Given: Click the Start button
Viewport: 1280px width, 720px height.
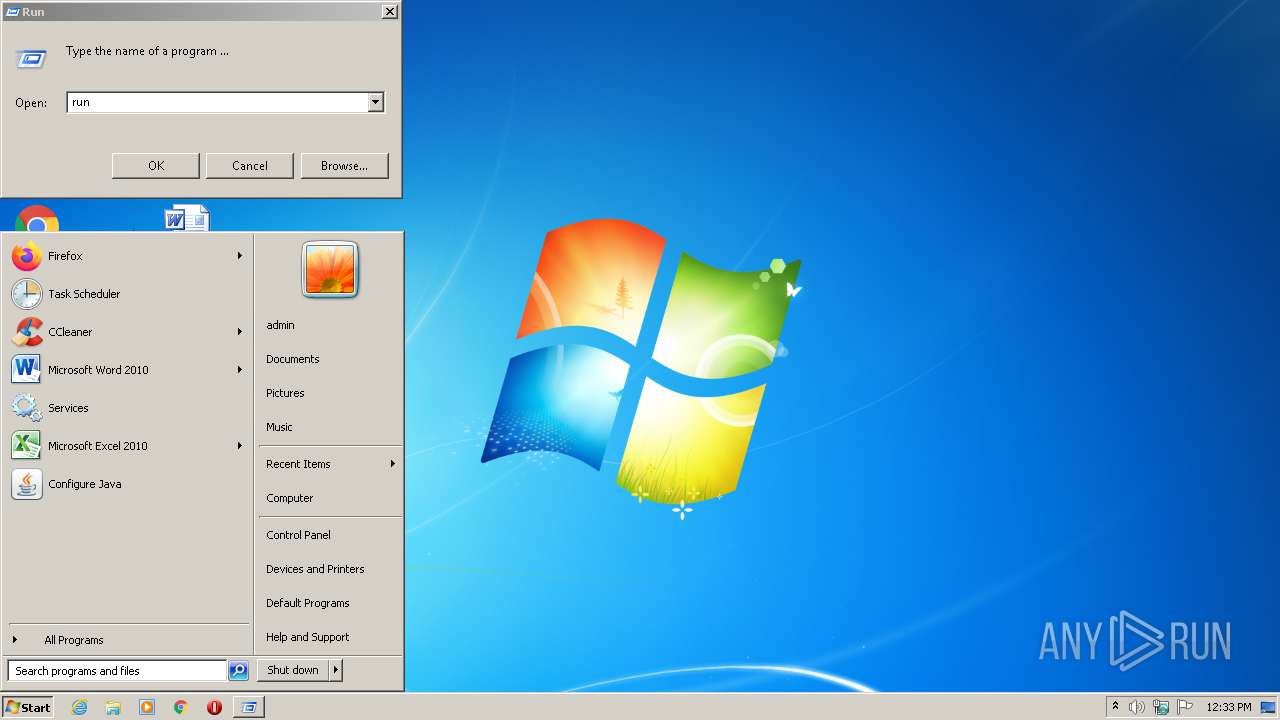Looking at the screenshot, I should [28, 707].
